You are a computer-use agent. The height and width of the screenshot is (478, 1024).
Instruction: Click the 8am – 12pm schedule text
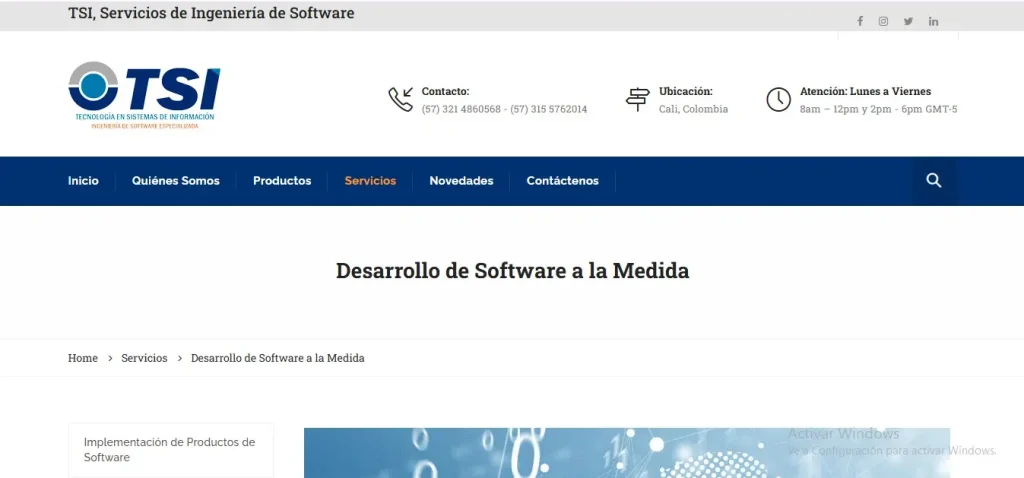(878, 109)
